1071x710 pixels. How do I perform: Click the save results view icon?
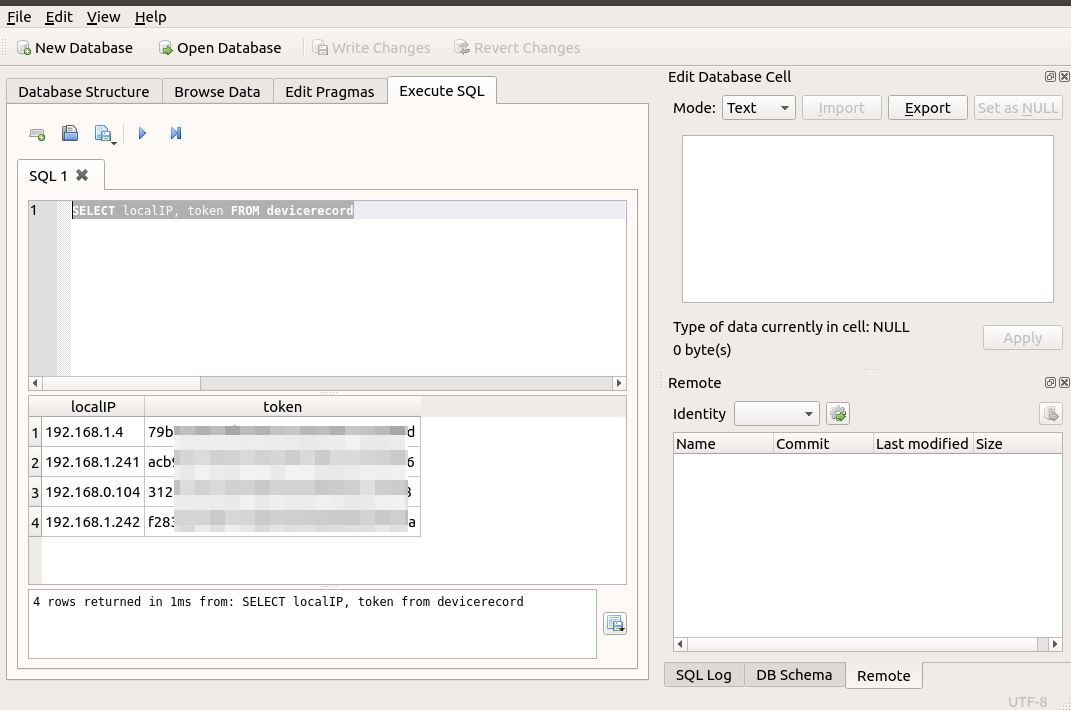point(615,623)
